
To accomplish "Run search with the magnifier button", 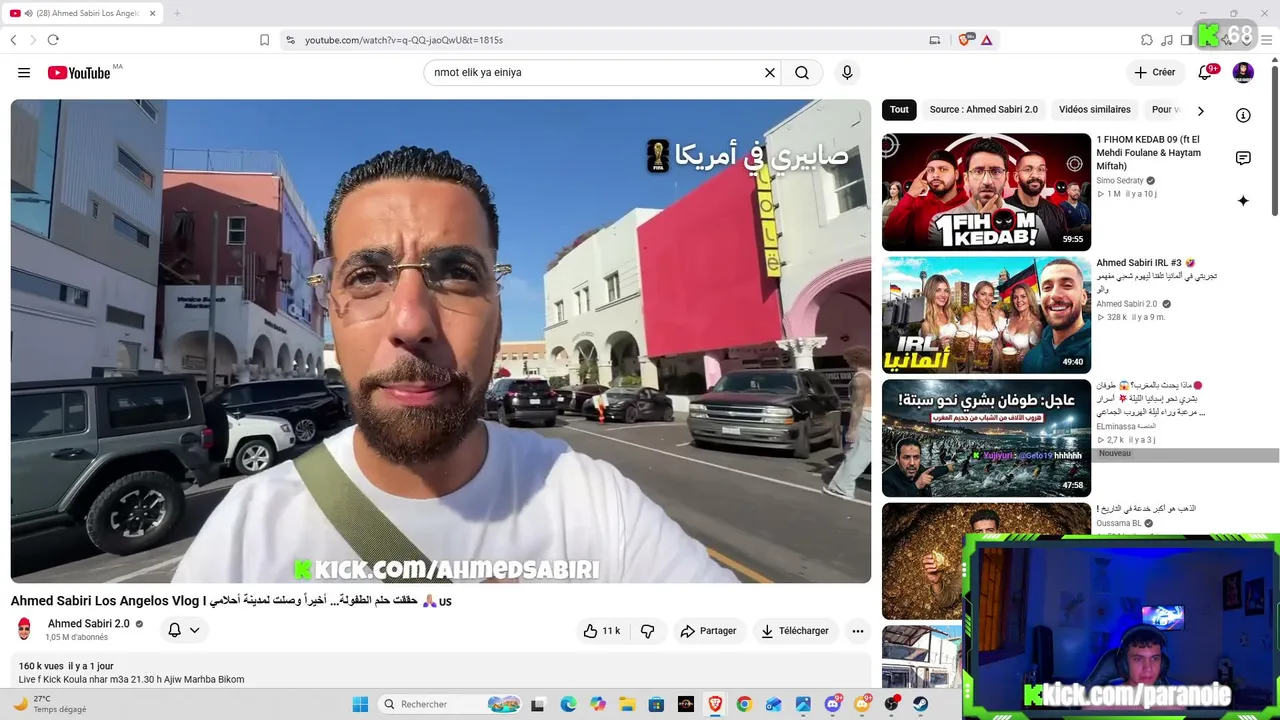I will pos(802,72).
